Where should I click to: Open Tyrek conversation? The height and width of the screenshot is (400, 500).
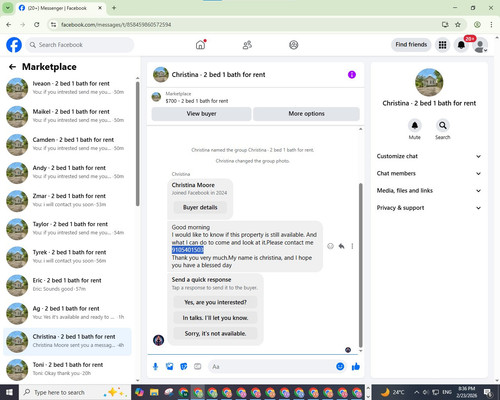pos(68,257)
